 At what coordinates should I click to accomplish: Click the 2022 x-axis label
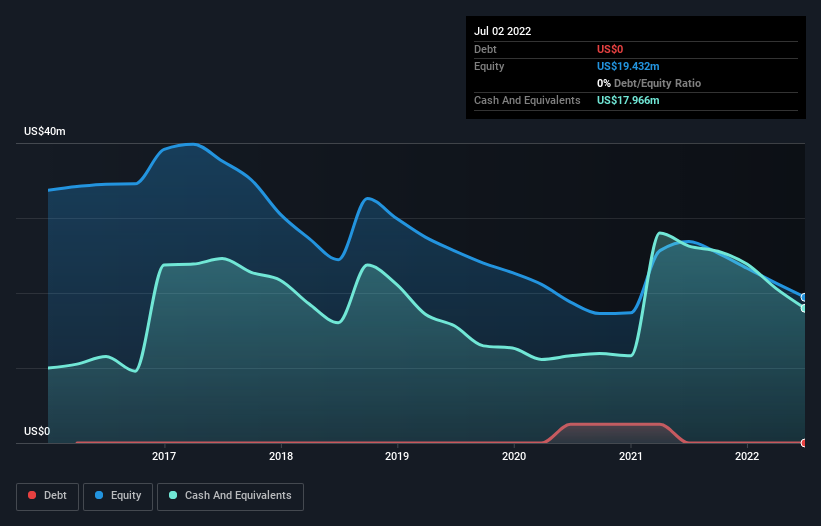(x=747, y=456)
